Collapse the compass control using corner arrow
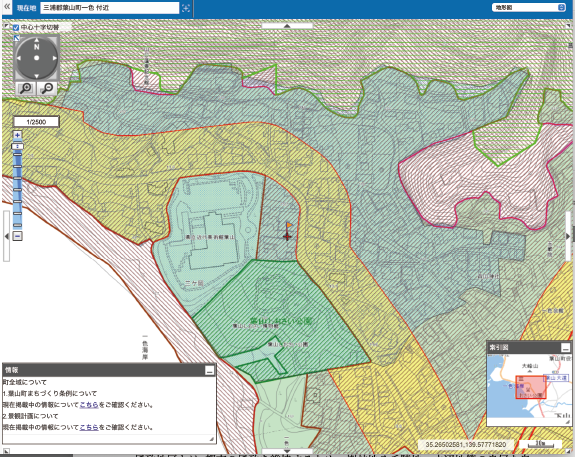Screen dimensions: 576x457 [16, 37]
